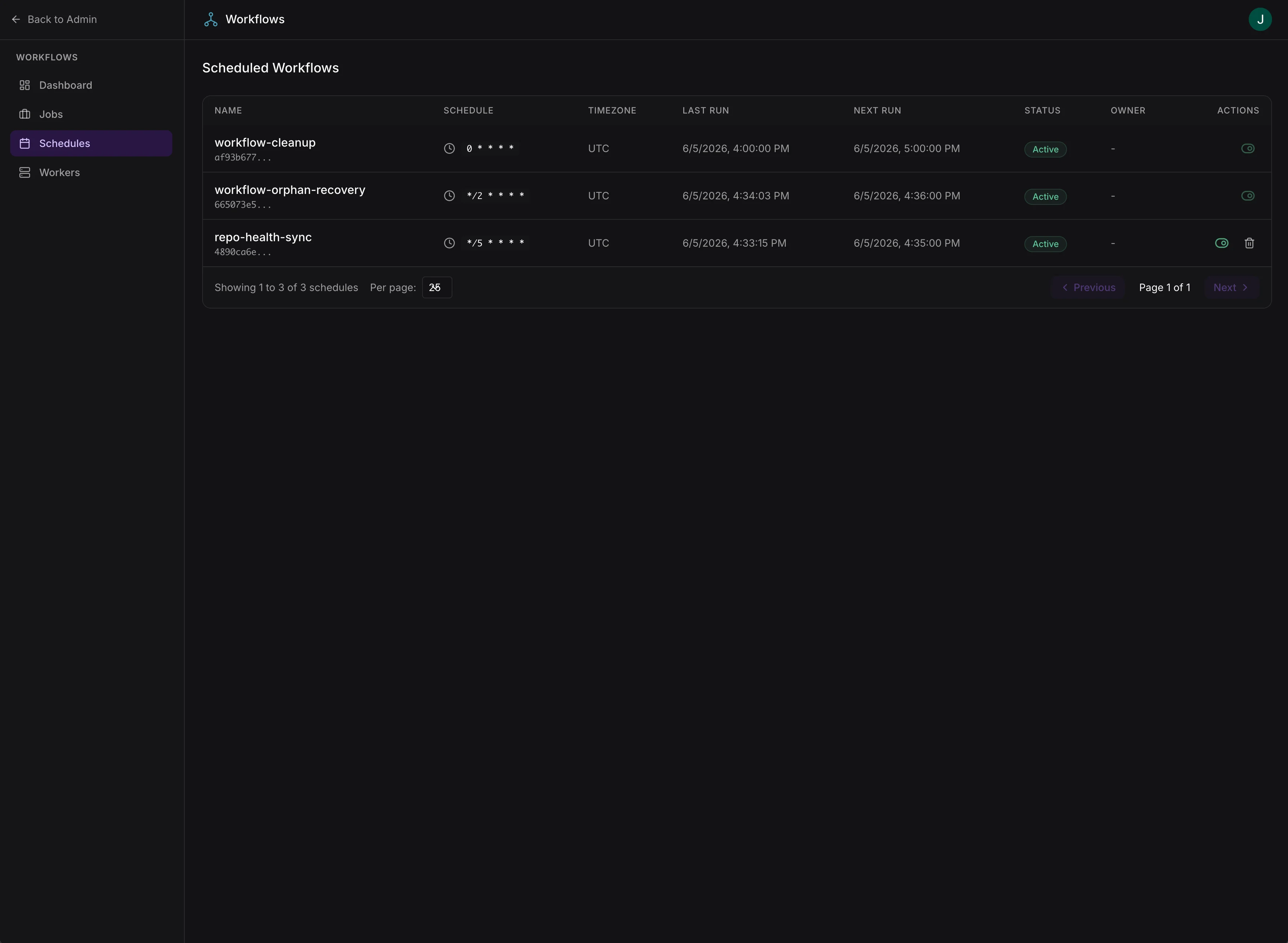The image size is (1288, 943).
Task: Click the cron expression 0 * * * *
Action: coord(490,148)
